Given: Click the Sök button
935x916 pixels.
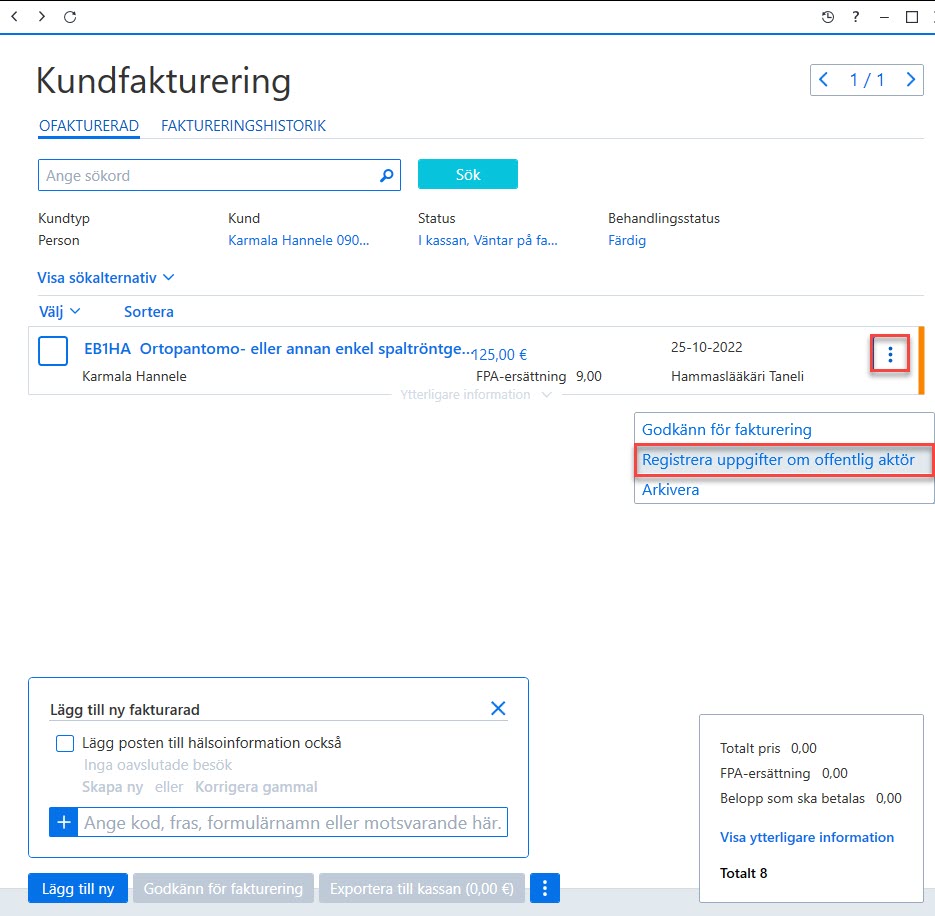Looking at the screenshot, I should 468,174.
